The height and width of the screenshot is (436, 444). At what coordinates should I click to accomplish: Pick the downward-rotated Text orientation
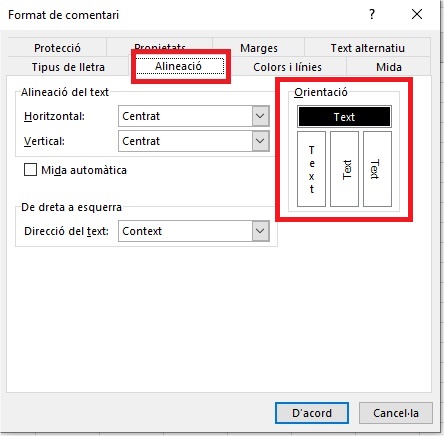(377, 169)
